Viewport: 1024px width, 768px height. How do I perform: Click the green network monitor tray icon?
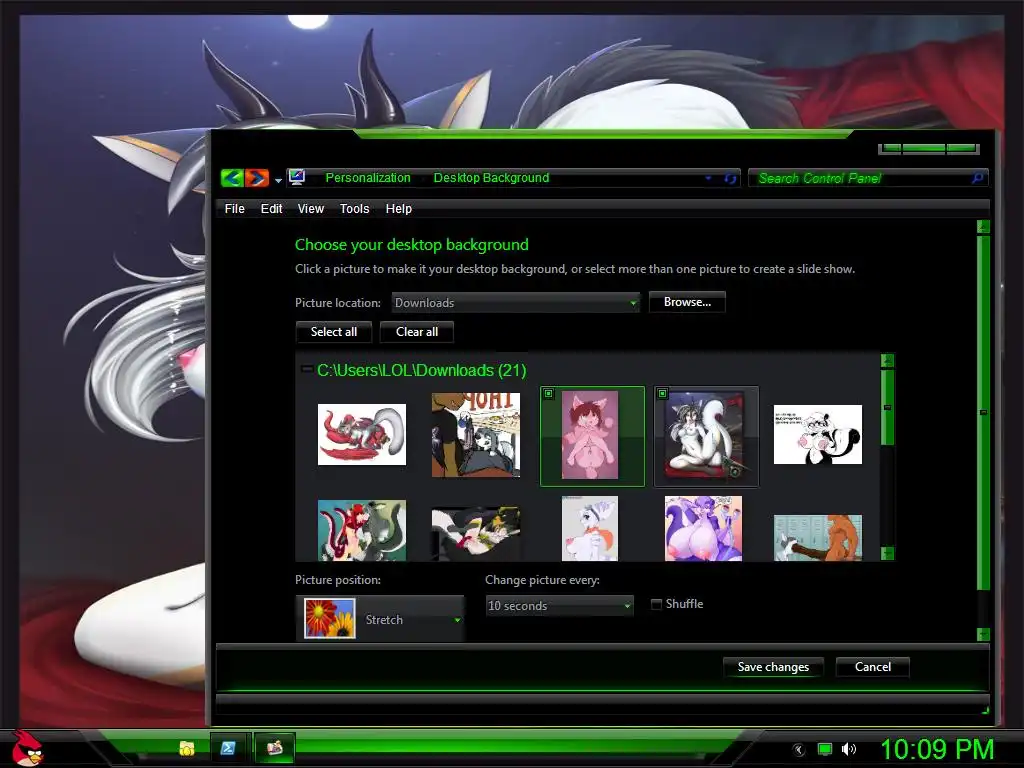[x=825, y=749]
